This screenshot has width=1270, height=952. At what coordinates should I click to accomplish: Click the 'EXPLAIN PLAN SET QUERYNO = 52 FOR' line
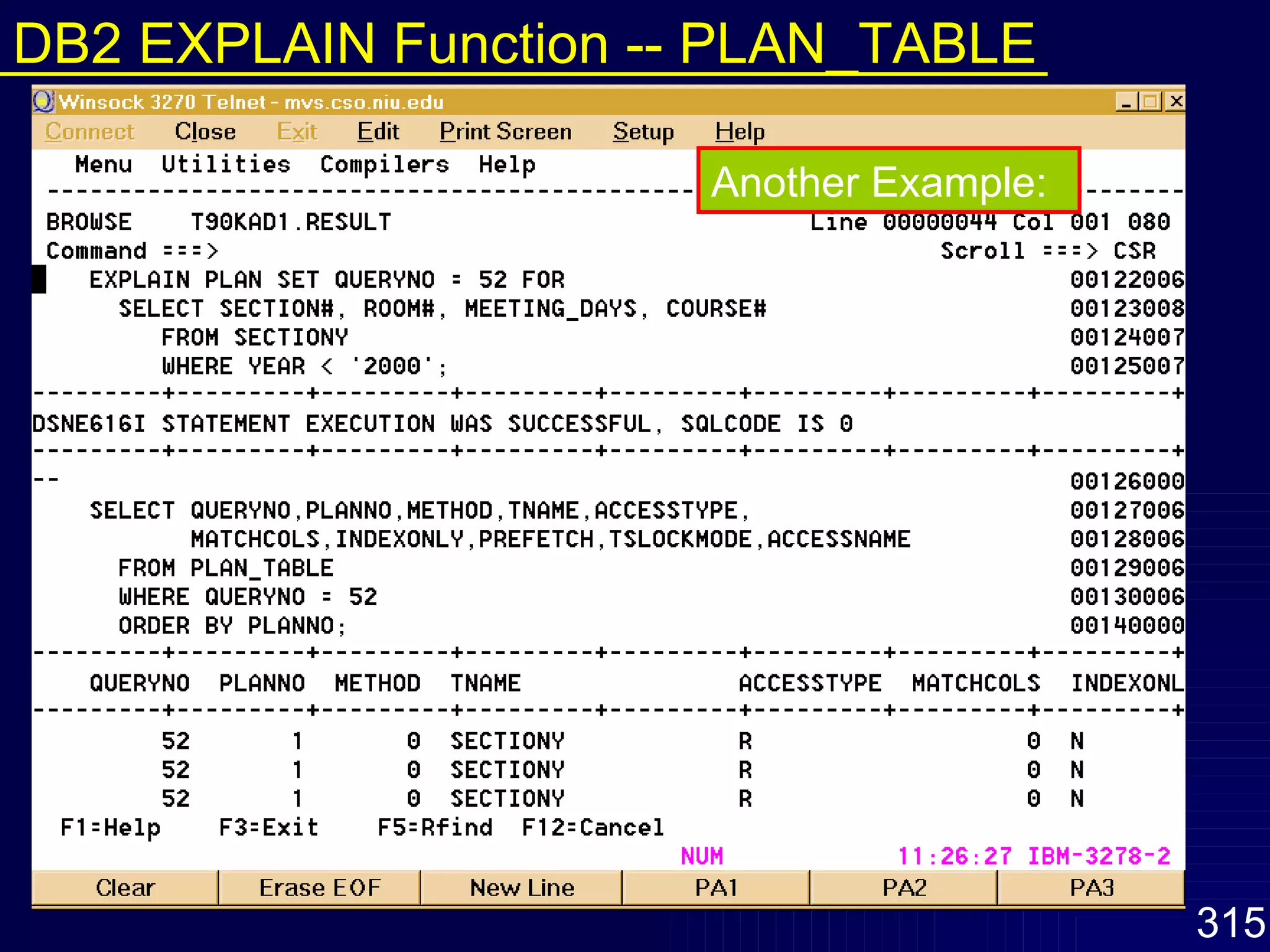[x=327, y=280]
